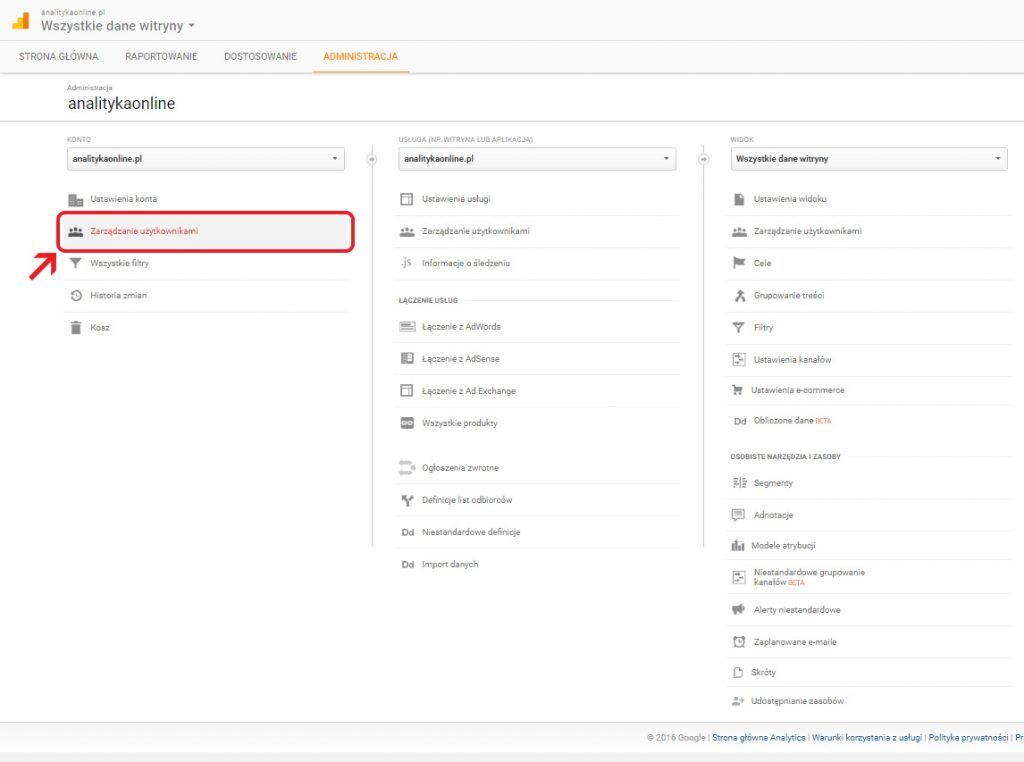Screen dimensions: 1024x762
Task: Click the bar chart icon beside Modele atrybucji
Action: click(x=738, y=545)
